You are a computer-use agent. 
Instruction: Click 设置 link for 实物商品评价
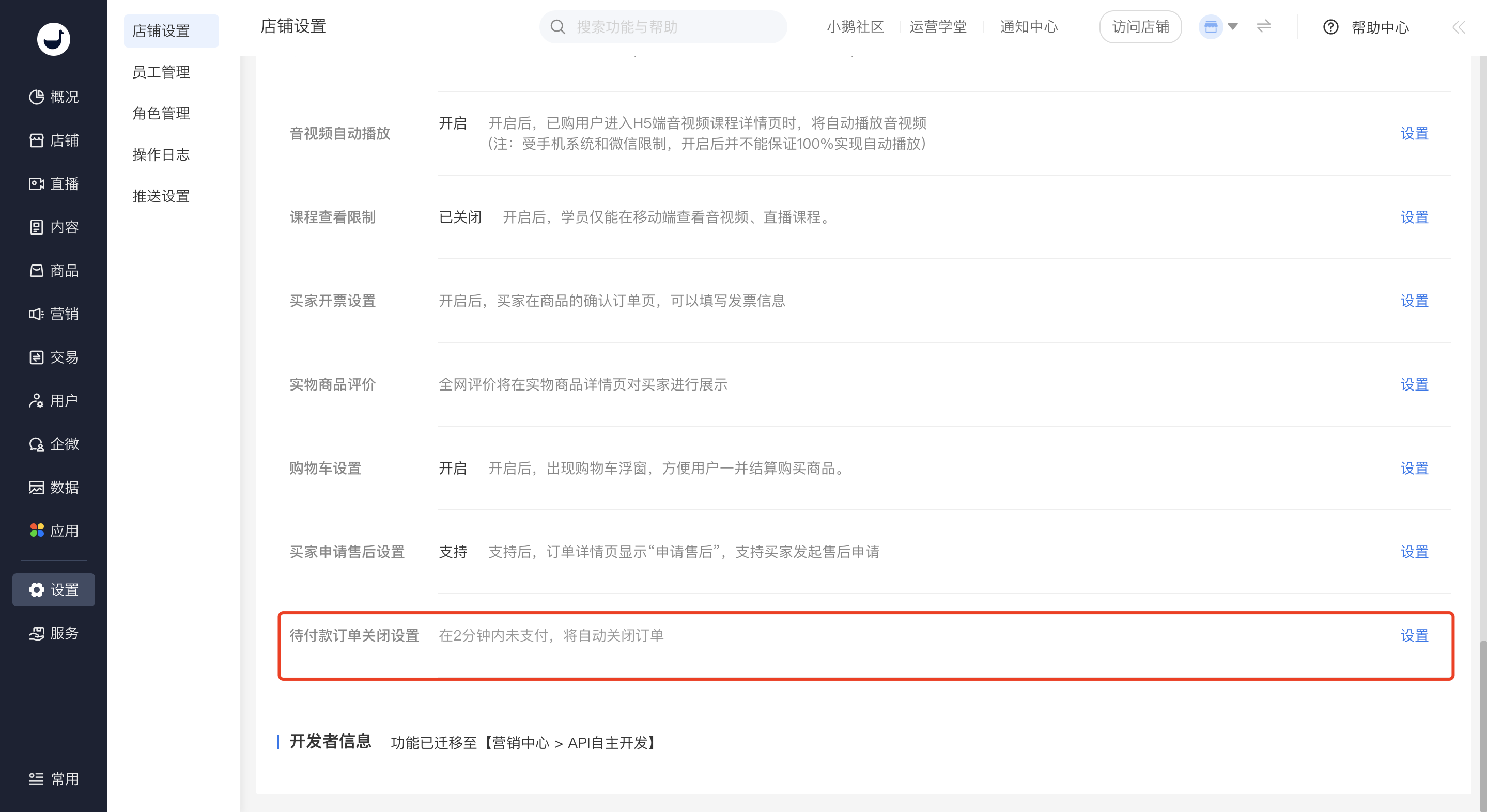[1414, 384]
